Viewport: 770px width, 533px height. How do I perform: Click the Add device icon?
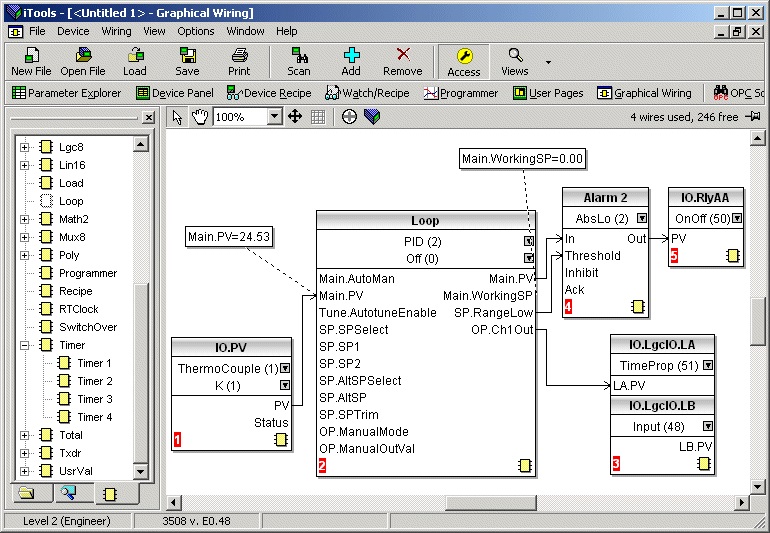[x=351, y=62]
